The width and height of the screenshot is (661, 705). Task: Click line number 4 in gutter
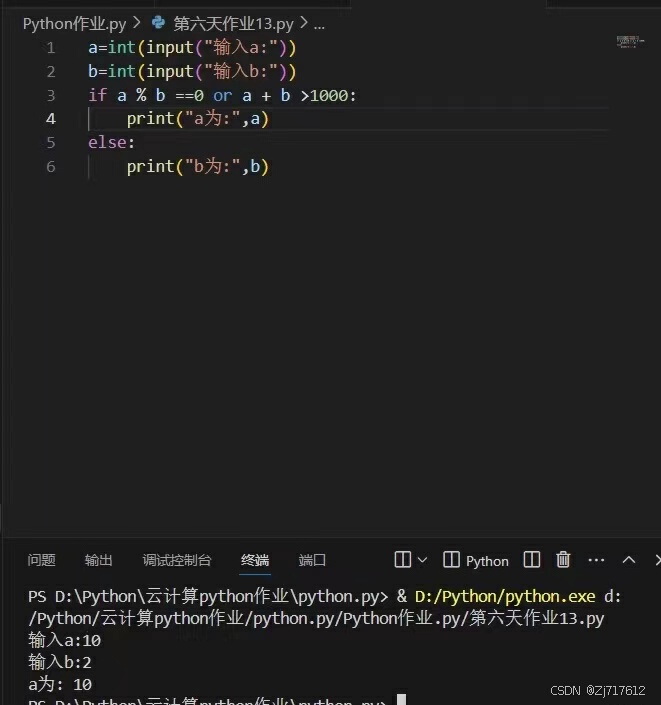[x=51, y=119]
